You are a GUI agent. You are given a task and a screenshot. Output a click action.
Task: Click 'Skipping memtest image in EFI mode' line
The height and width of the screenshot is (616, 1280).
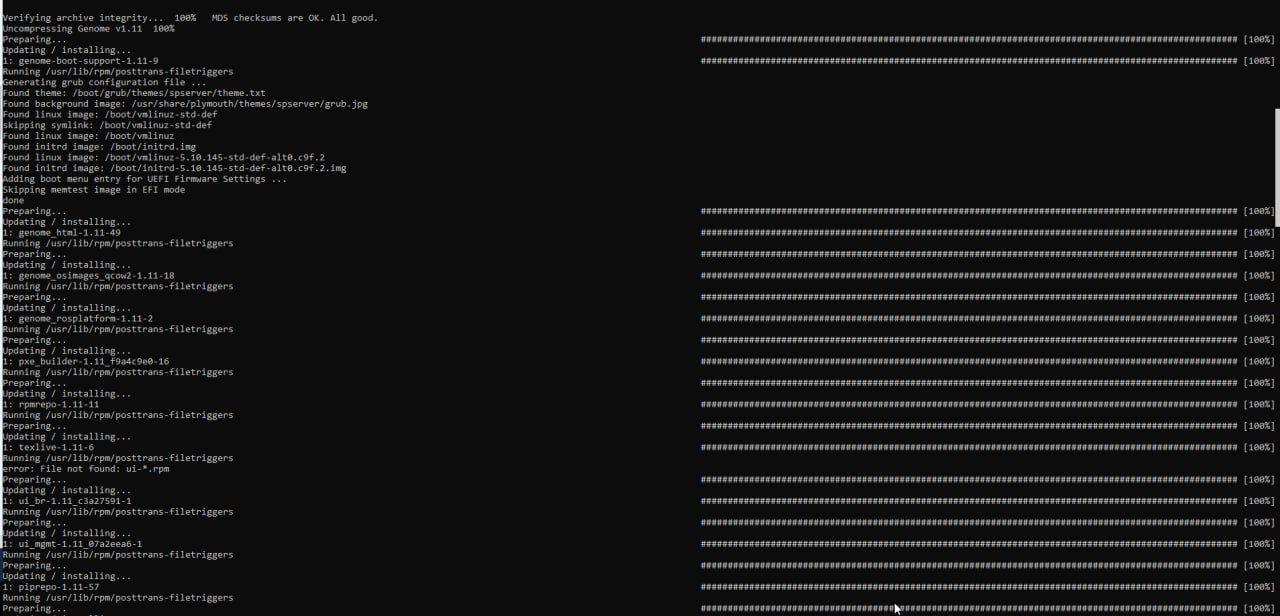93,190
